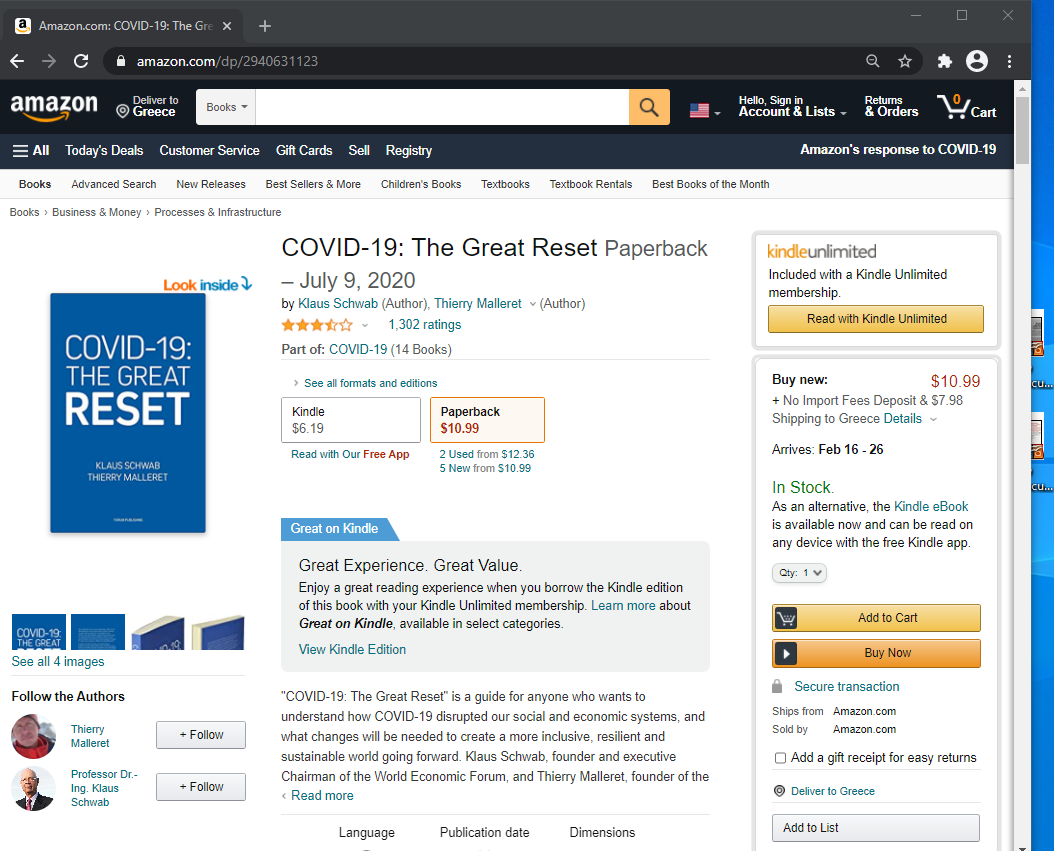Click the Buy Now button
1054x851 pixels.
876,653
